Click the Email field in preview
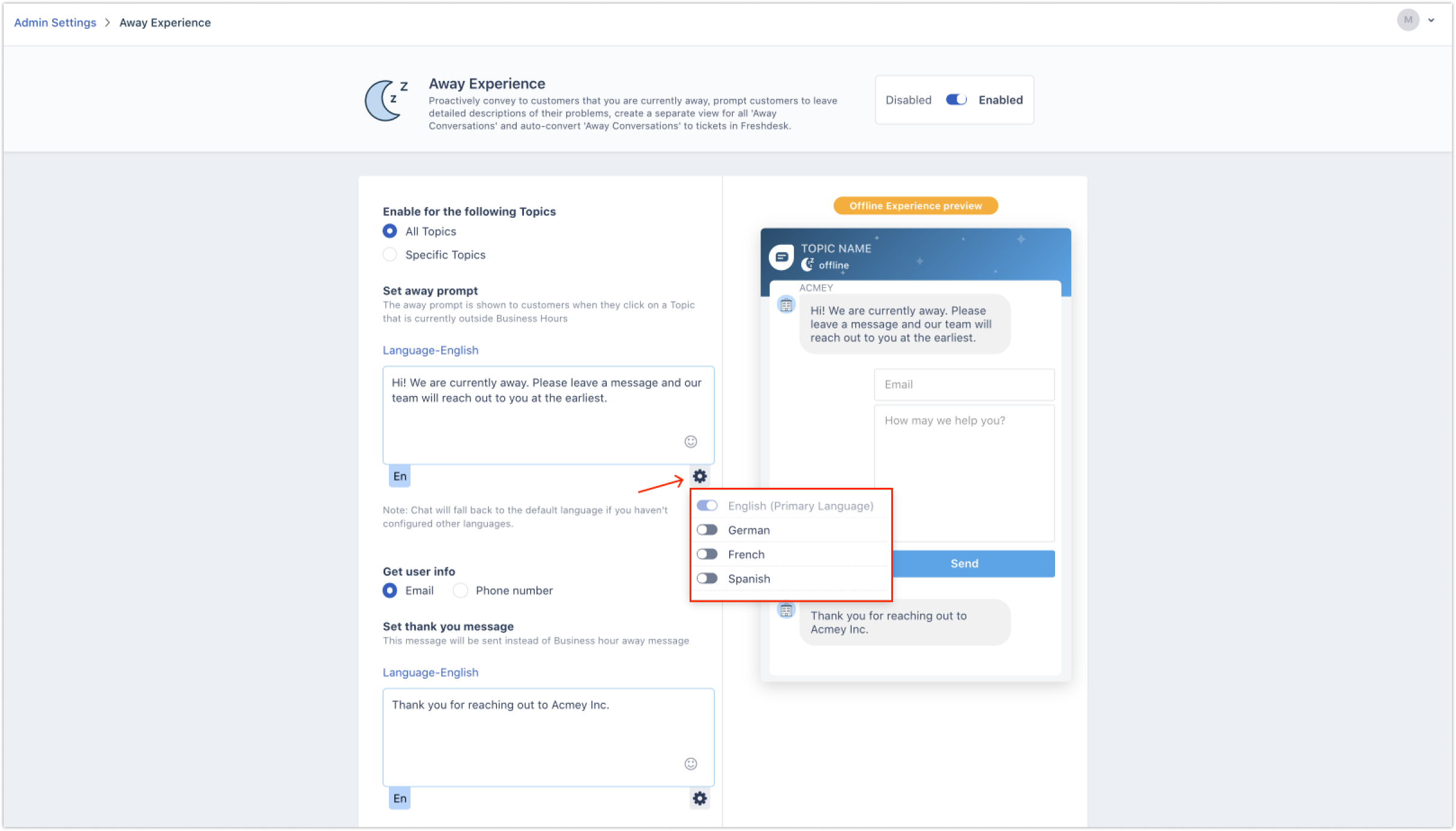This screenshot has width=1456, height=831. pyautogui.click(x=964, y=385)
